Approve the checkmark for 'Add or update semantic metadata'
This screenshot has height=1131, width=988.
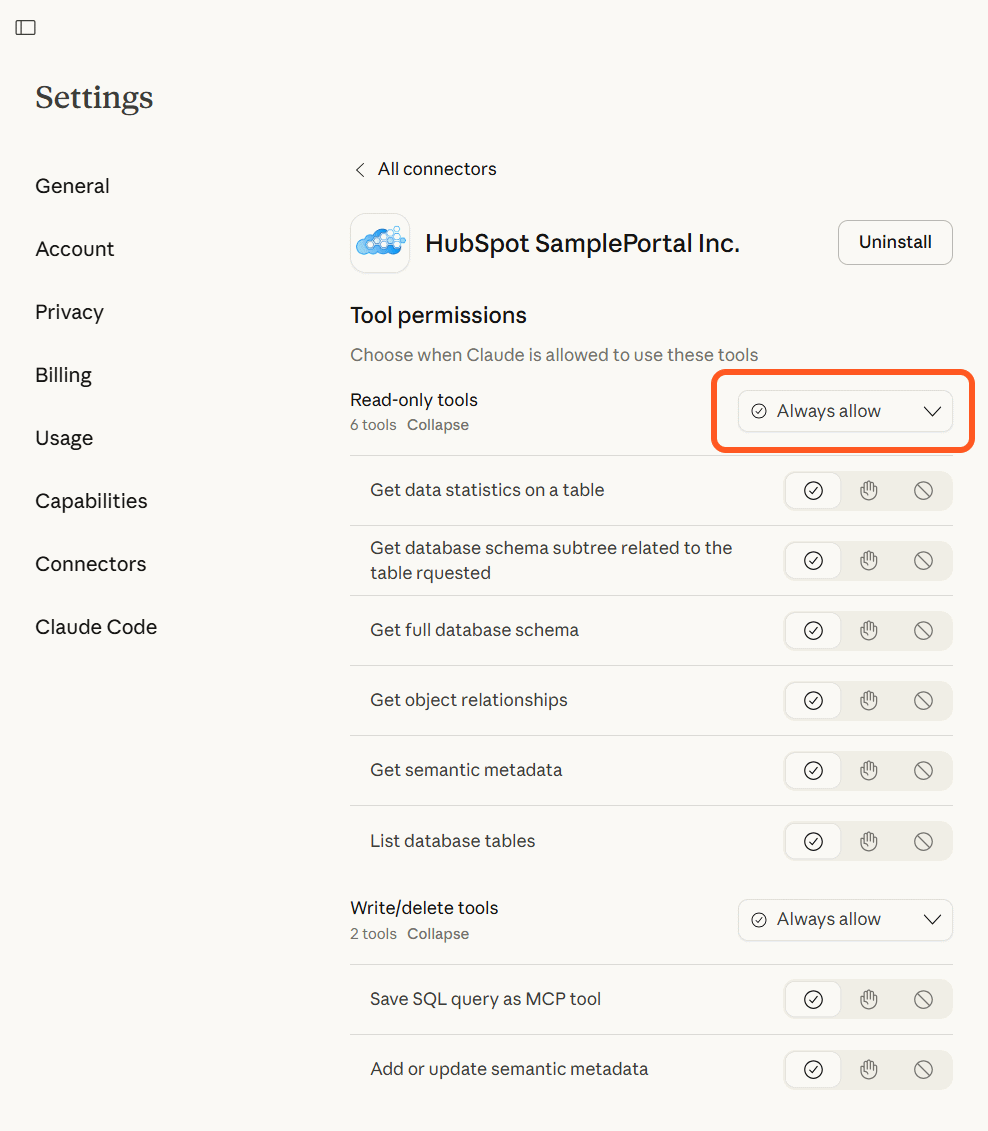click(x=812, y=1069)
